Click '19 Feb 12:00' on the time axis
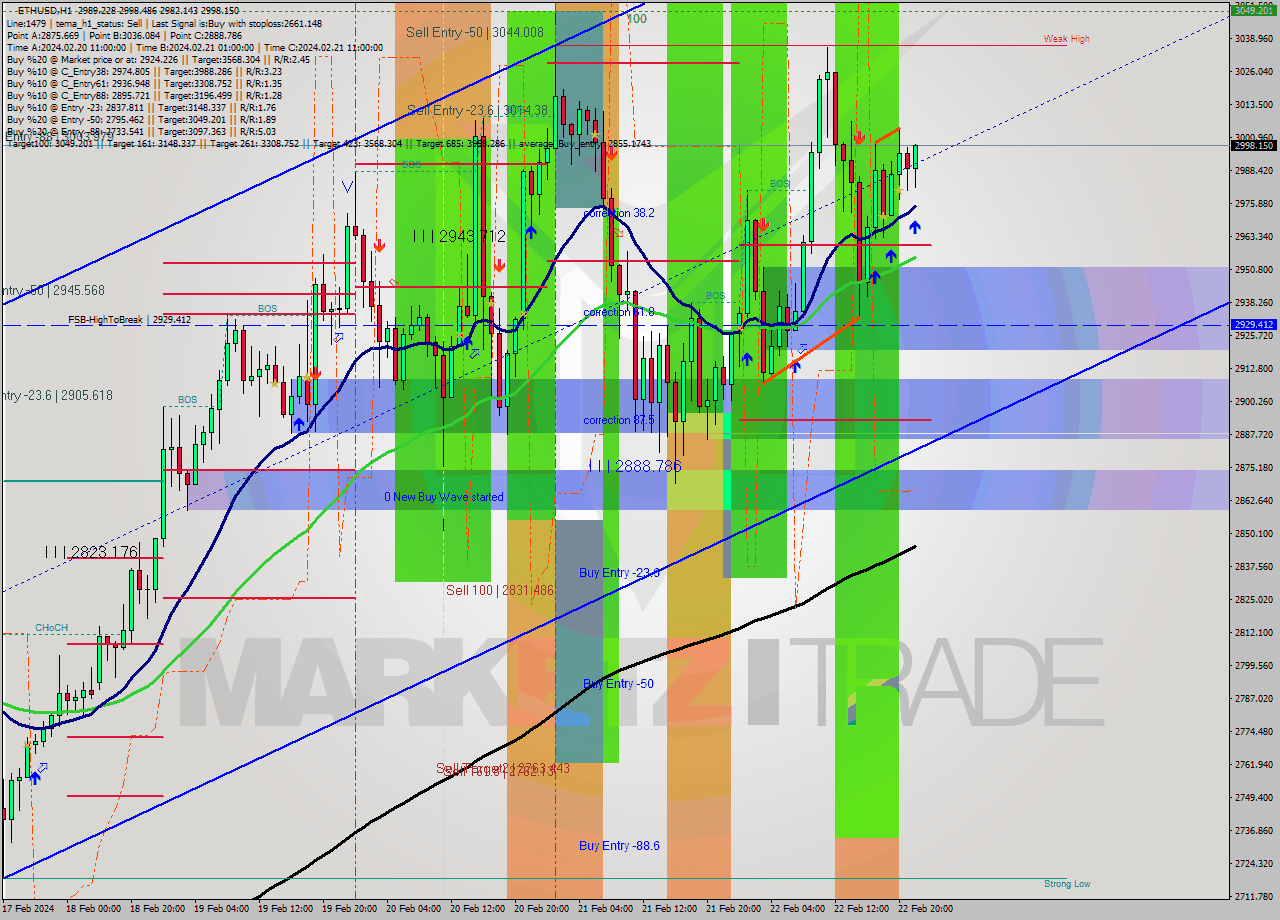The width and height of the screenshot is (1280, 920). [285, 909]
